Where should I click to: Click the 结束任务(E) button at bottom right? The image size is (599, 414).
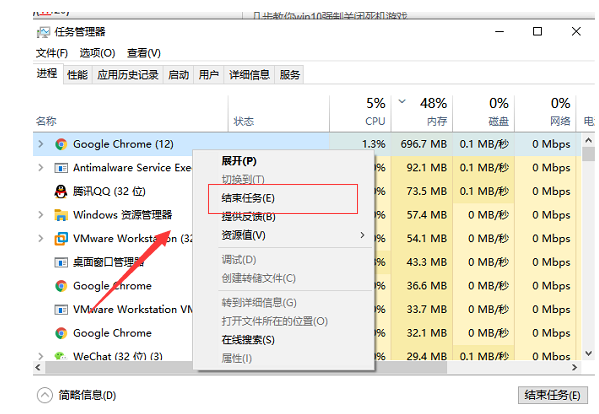pyautogui.click(x=552, y=395)
